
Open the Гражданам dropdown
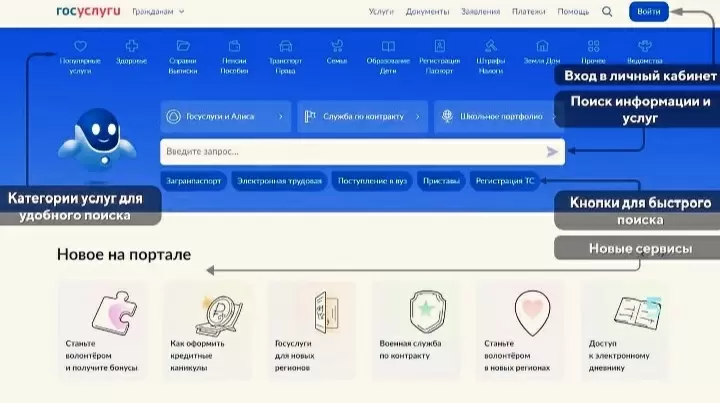(x=158, y=11)
